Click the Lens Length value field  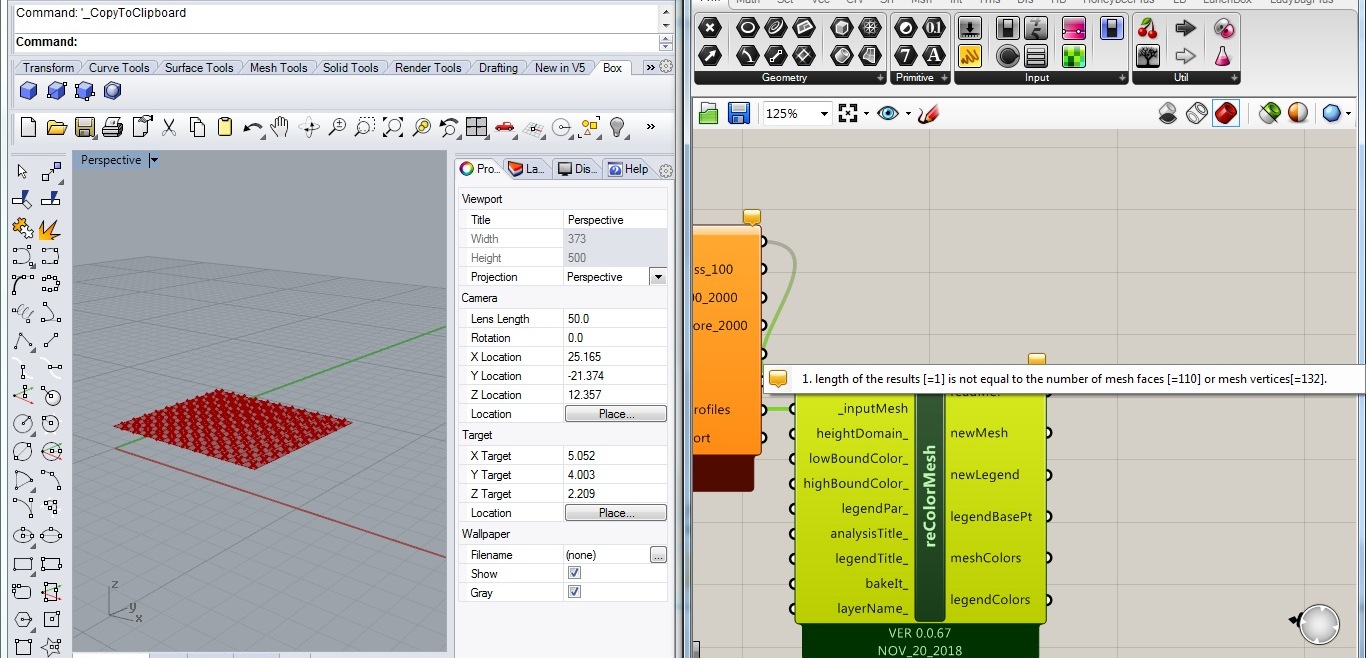point(615,319)
